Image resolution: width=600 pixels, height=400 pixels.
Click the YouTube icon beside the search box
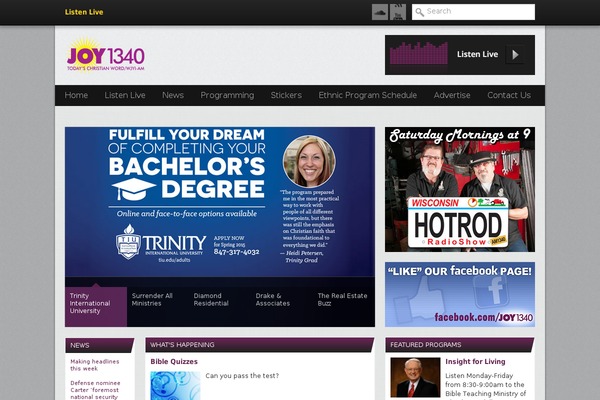[x=398, y=12]
